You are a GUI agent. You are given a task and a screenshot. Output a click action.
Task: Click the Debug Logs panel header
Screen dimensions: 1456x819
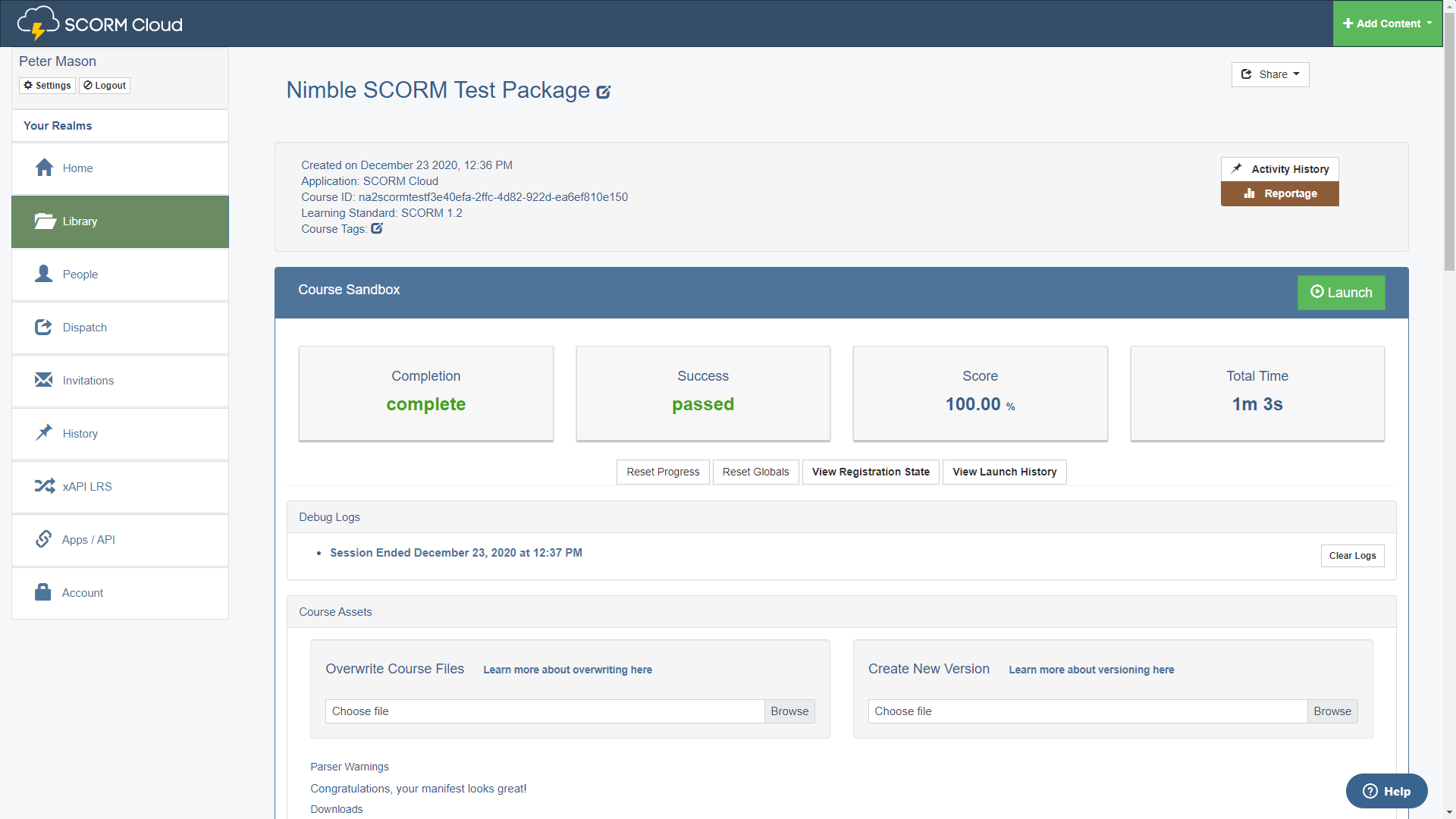point(841,517)
